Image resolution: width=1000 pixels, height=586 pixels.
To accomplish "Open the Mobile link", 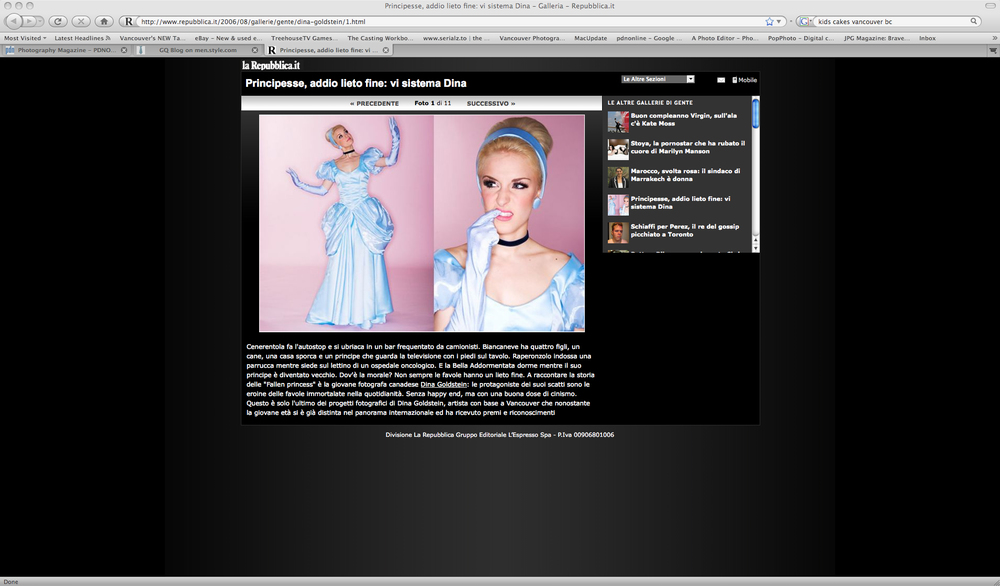I will pos(744,80).
